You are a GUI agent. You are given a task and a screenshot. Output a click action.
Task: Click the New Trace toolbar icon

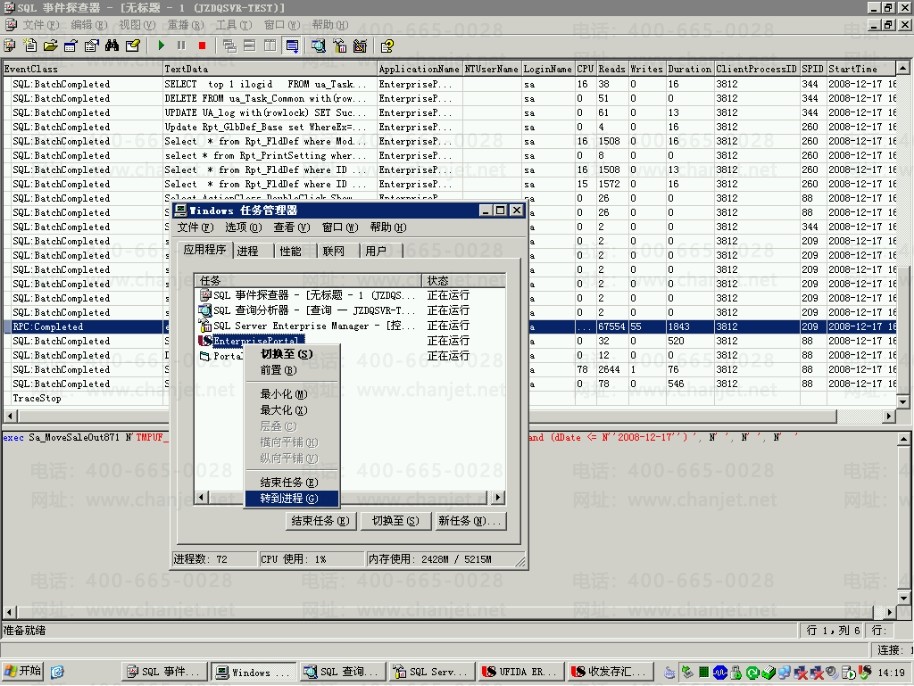click(x=30, y=45)
